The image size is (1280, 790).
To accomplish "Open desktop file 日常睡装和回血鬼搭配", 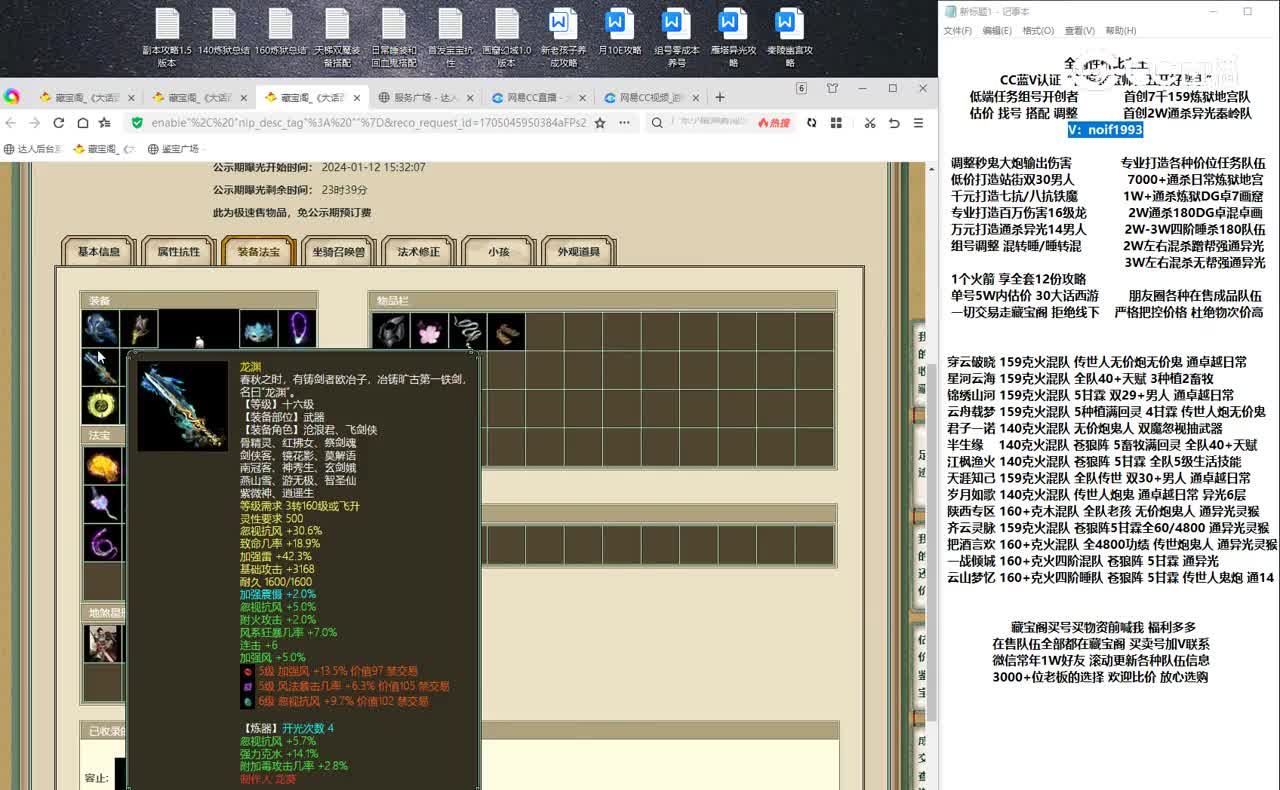I will pyautogui.click(x=394, y=38).
